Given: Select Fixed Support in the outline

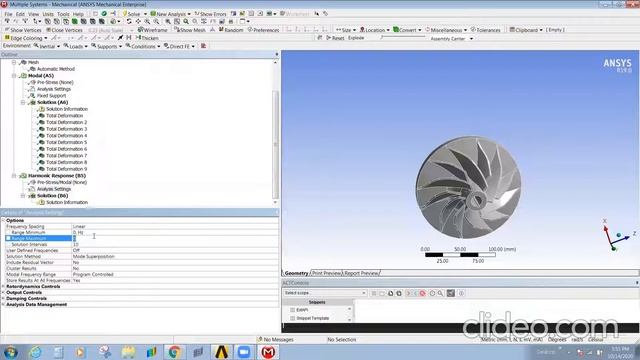Looking at the screenshot, I should [51, 96].
